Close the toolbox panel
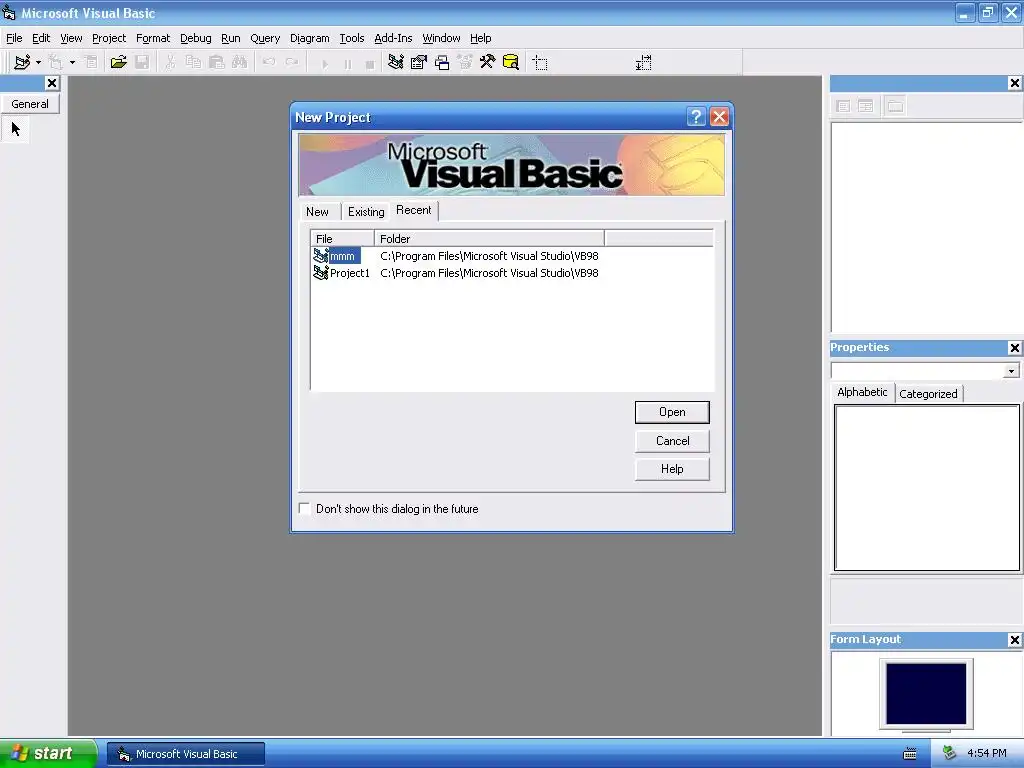This screenshot has width=1024, height=768. coord(52,83)
